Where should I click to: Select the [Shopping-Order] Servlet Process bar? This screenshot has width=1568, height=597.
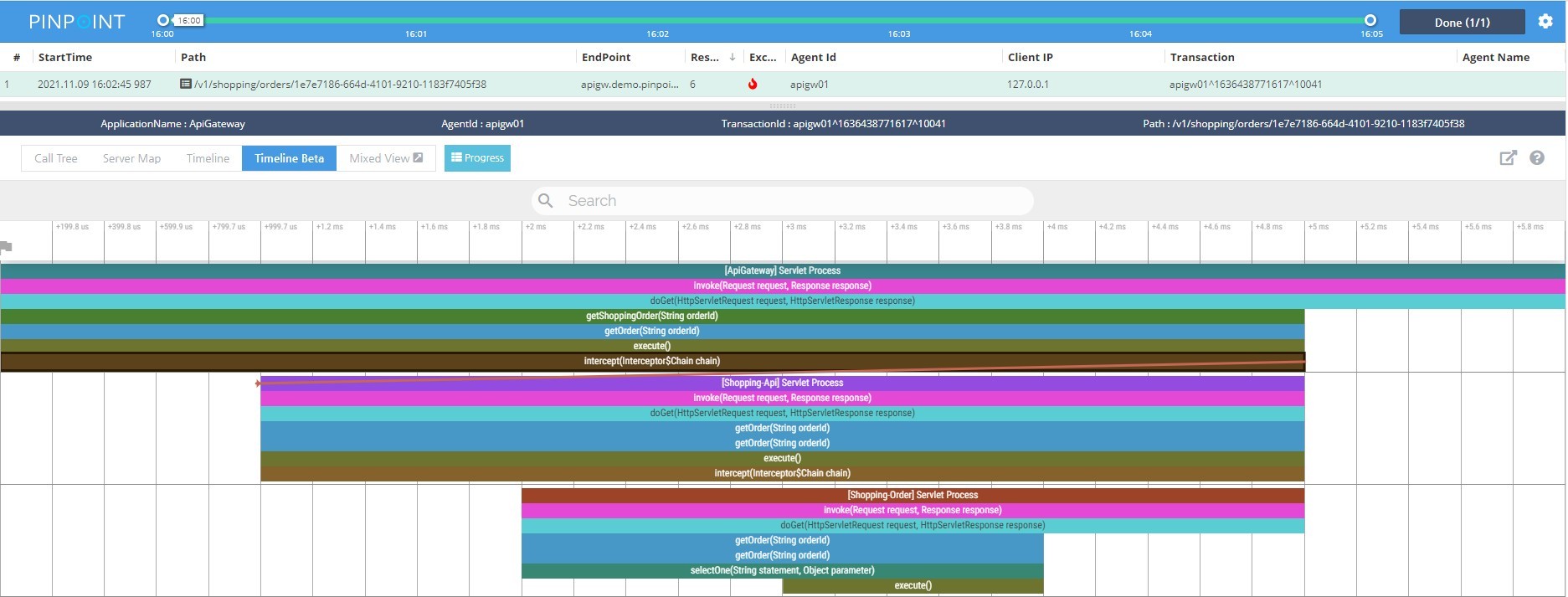(913, 495)
